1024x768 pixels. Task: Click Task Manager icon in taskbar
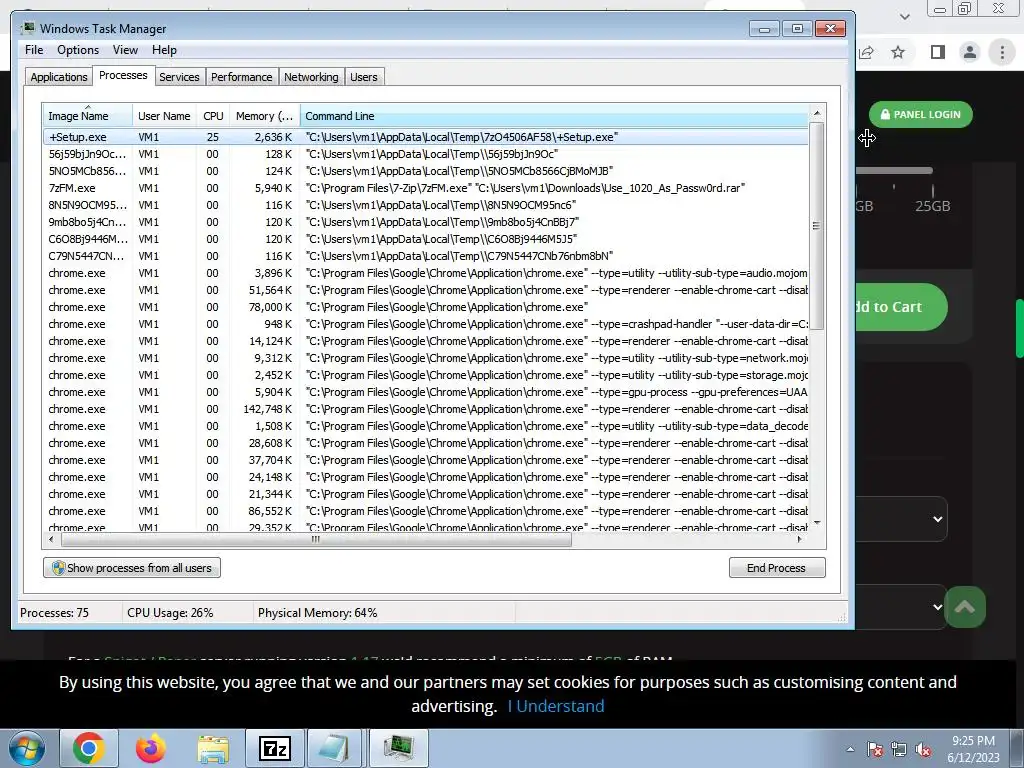click(398, 748)
